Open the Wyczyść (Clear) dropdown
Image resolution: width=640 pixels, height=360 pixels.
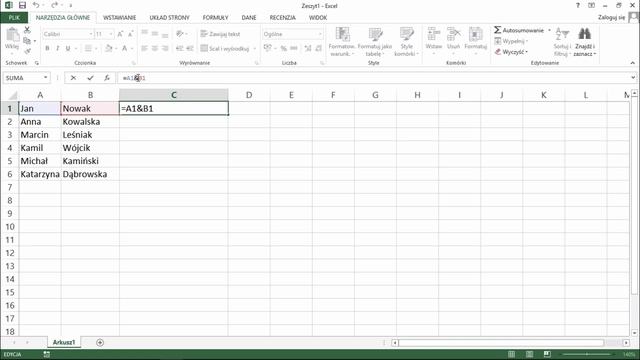tap(511, 52)
